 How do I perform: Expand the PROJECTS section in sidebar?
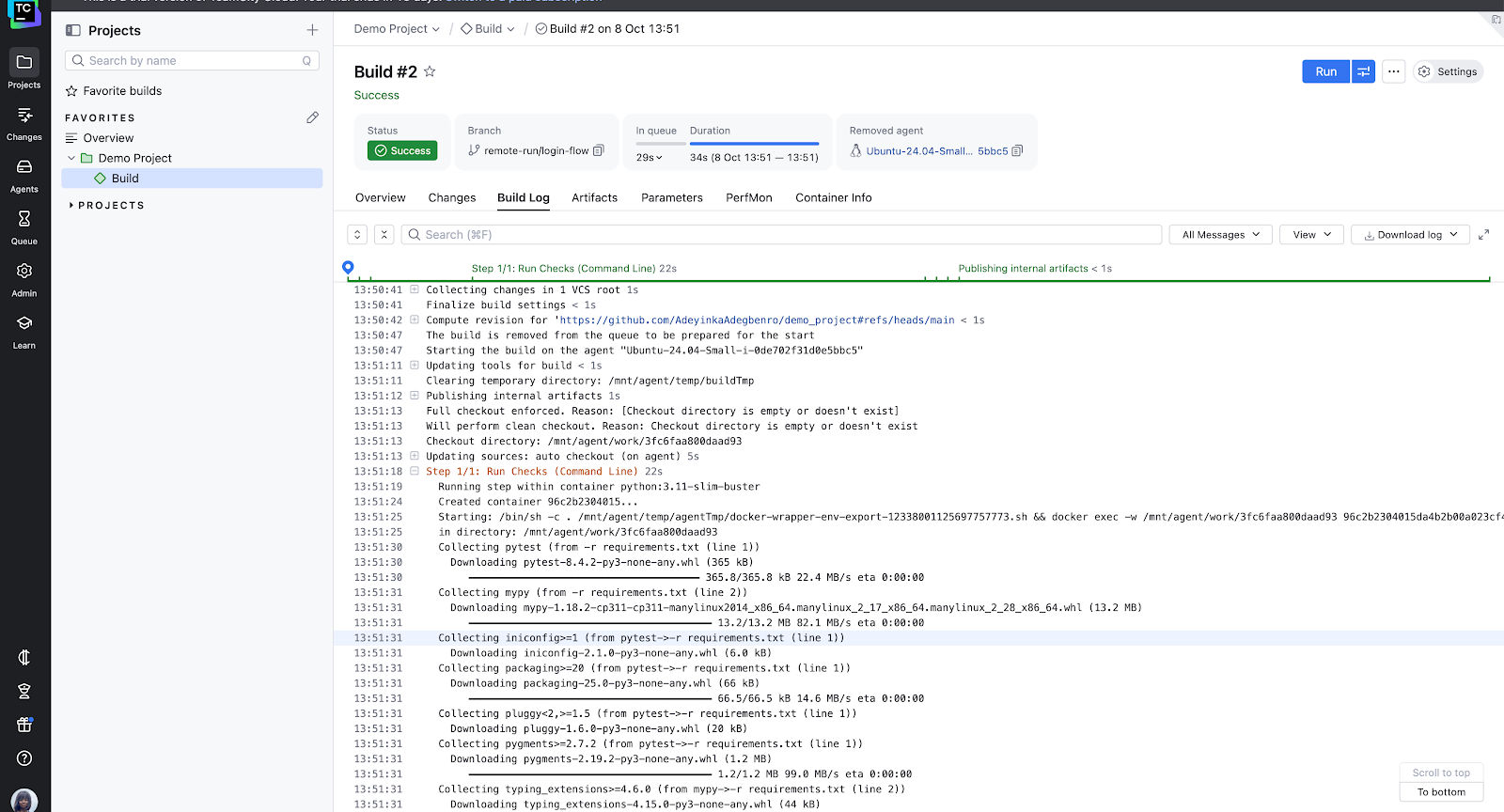coord(71,205)
